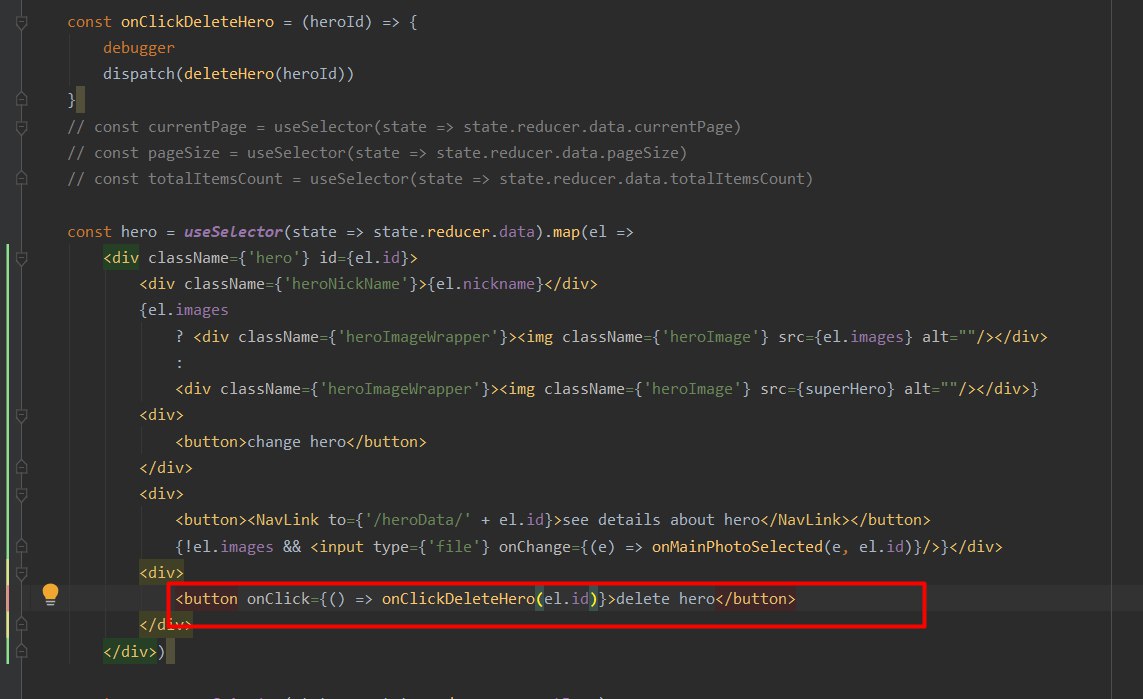Toggle fold marker at closing brace after dispatch
Viewport: 1143px width, 699px height.
point(22,99)
